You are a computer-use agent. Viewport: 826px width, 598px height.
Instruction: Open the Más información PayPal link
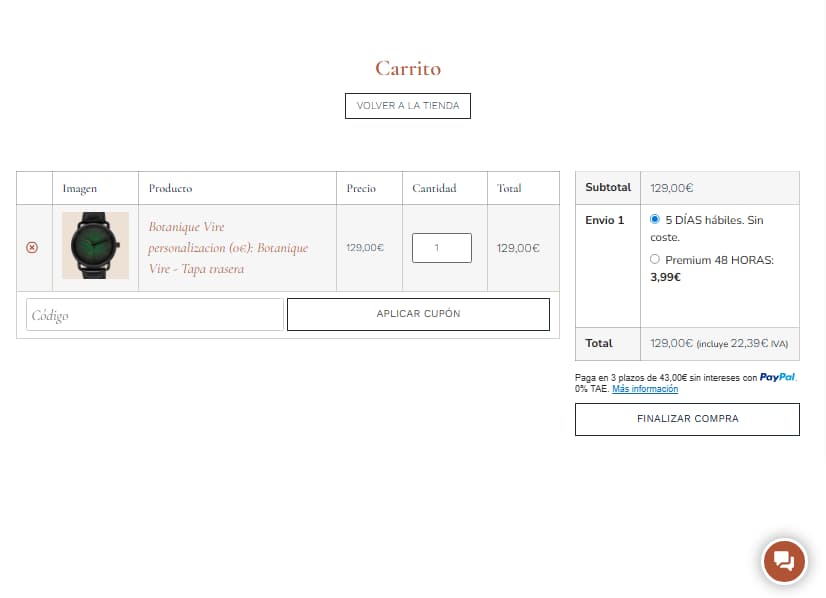(644, 389)
